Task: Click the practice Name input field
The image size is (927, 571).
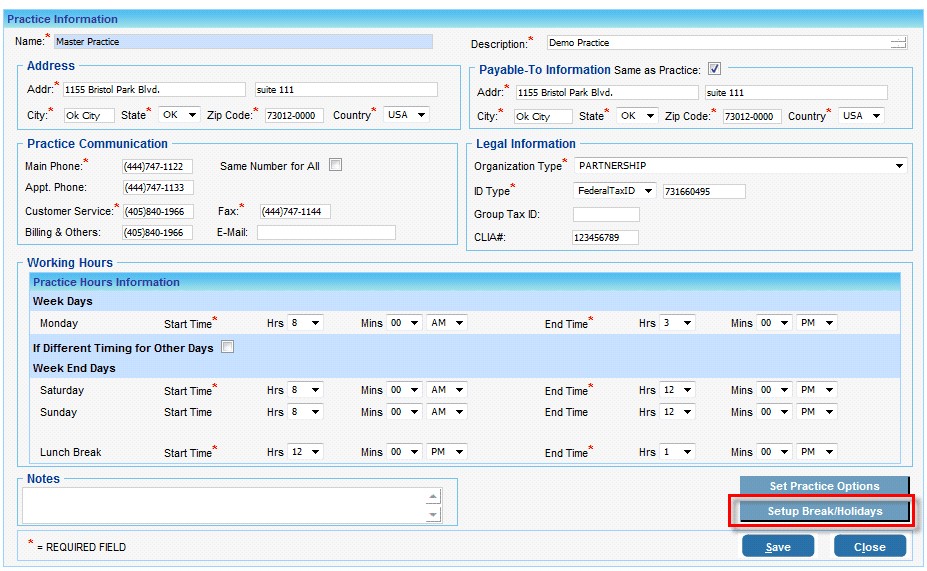Action: (x=243, y=42)
